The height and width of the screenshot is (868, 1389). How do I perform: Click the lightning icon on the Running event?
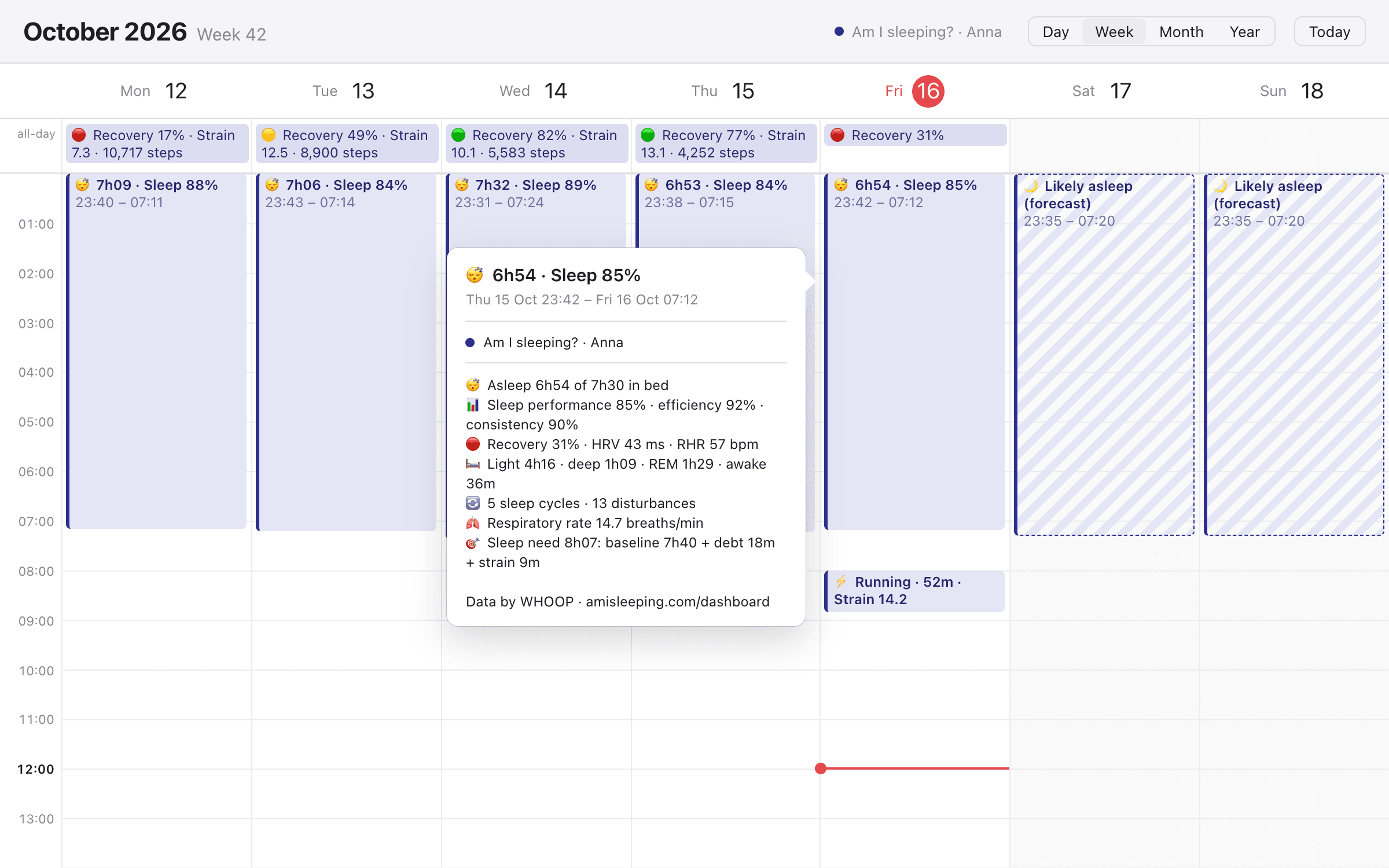[841, 582]
